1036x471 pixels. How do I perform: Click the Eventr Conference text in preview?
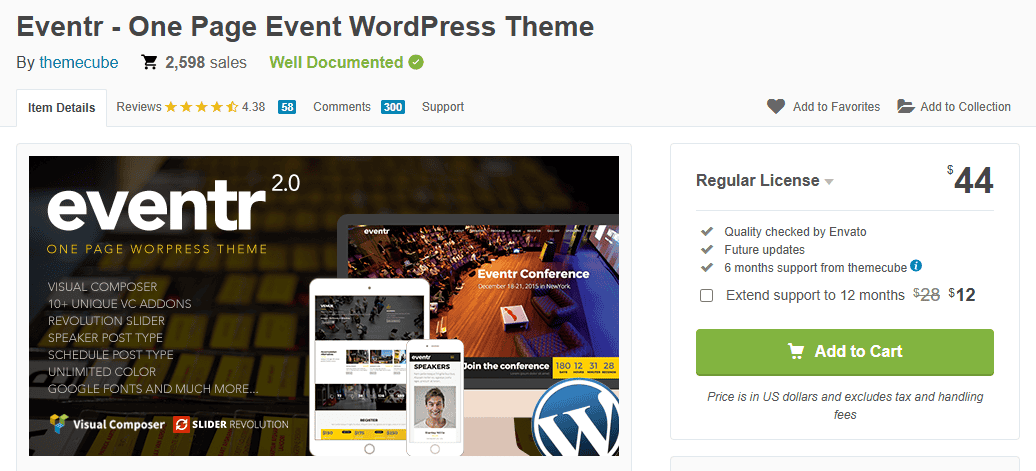(533, 273)
